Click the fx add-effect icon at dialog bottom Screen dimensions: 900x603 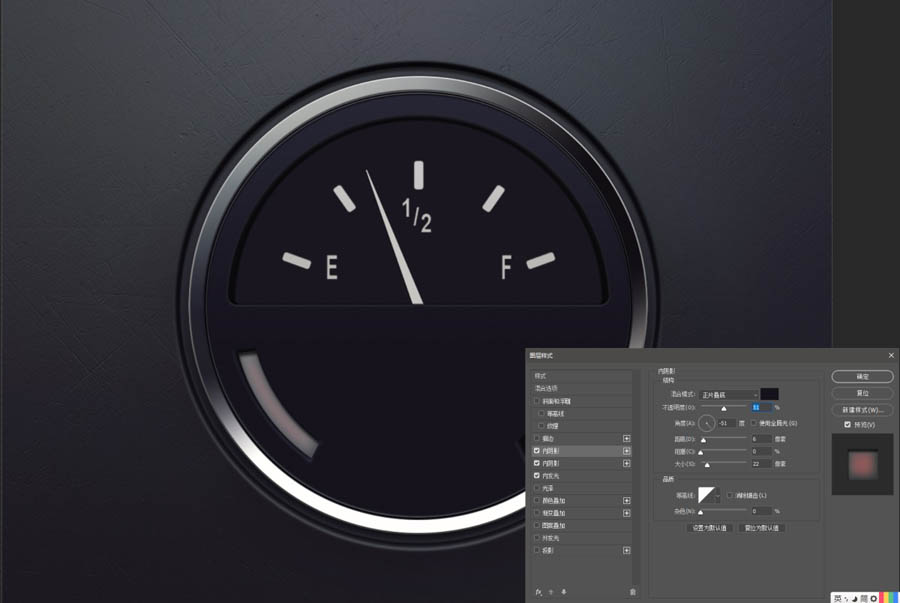tap(538, 592)
